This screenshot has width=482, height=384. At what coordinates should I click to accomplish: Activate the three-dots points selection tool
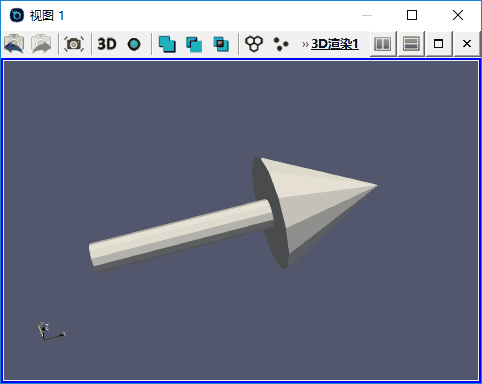pyautogui.click(x=281, y=44)
